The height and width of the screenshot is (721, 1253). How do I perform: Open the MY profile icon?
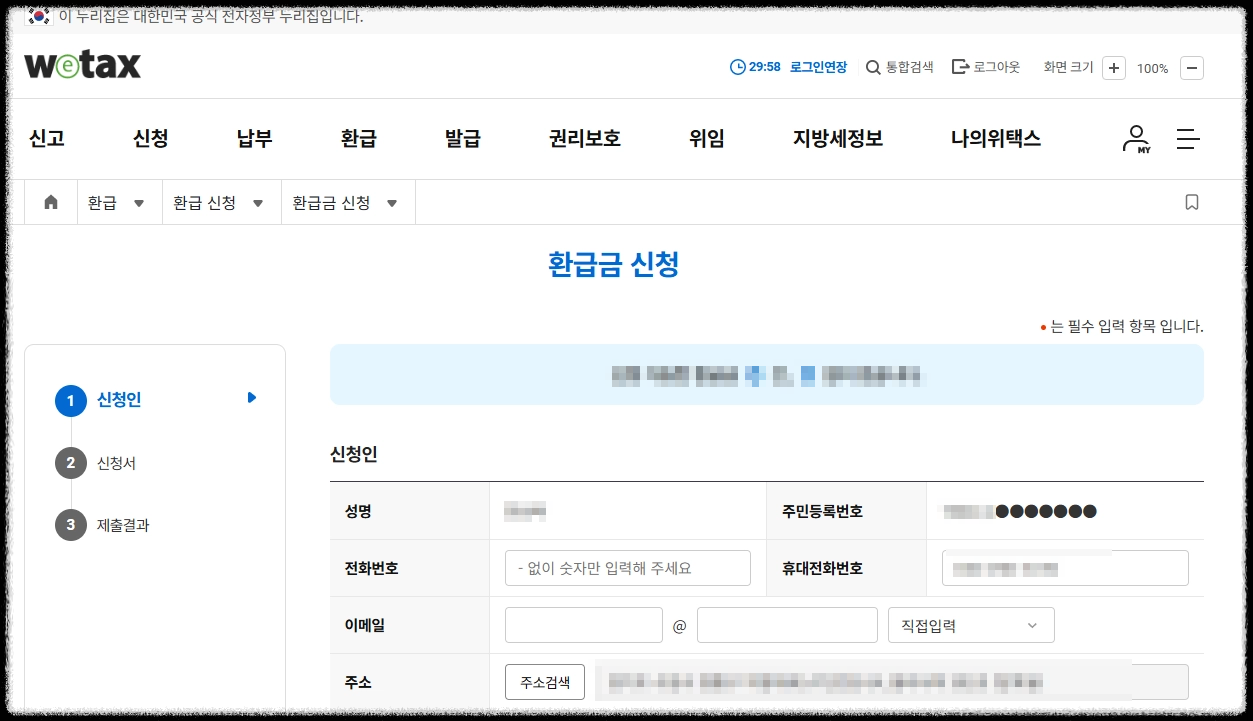[x=1135, y=138]
